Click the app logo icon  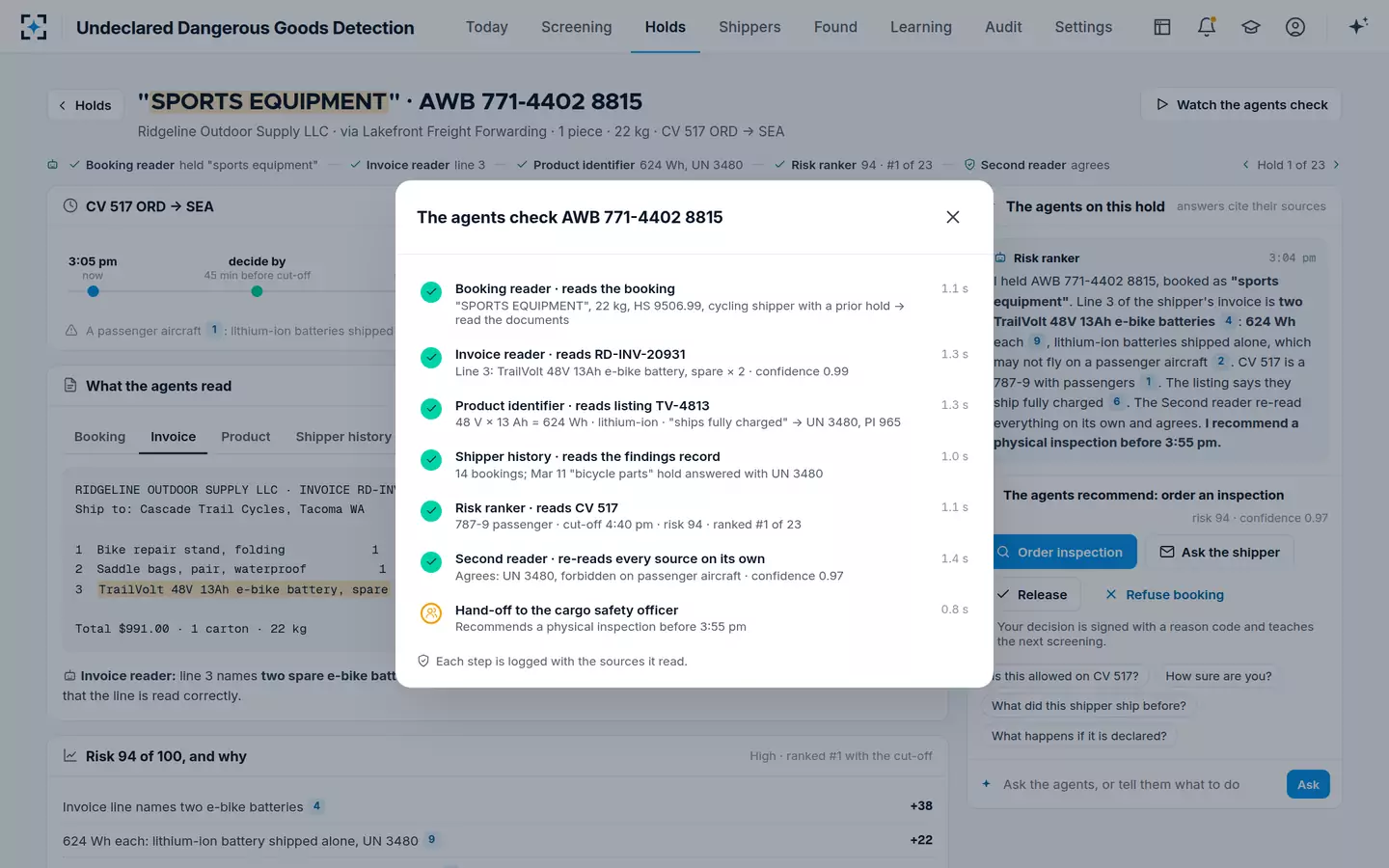34,27
